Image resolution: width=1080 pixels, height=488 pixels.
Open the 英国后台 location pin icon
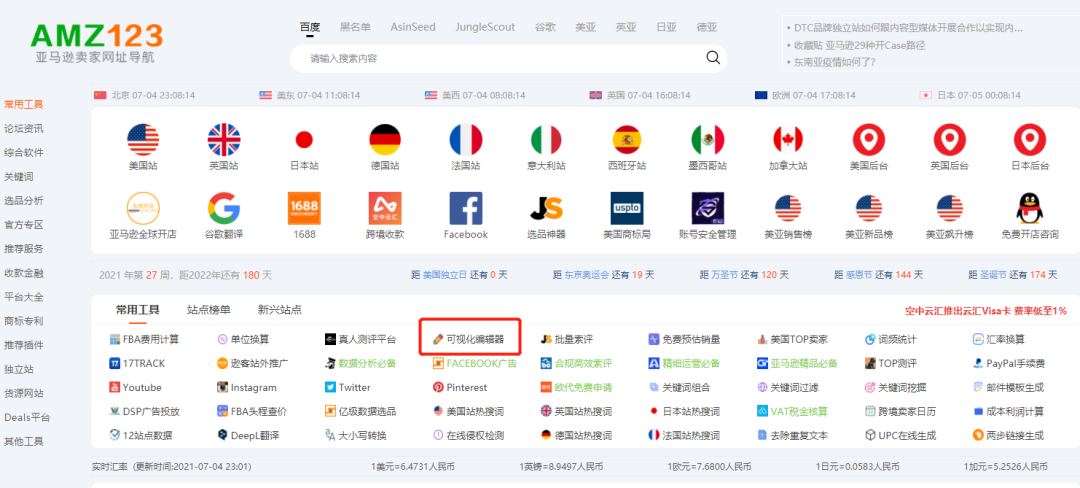tap(949, 140)
